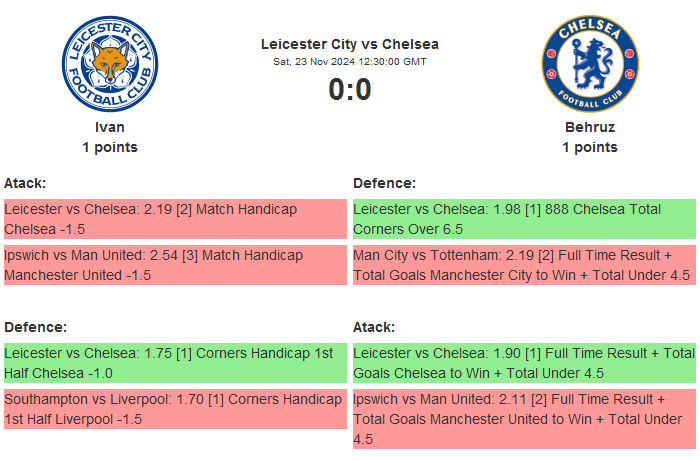Select the Leicester City vs Chelsea title
Screen dimensions: 700x460
click(x=350, y=44)
